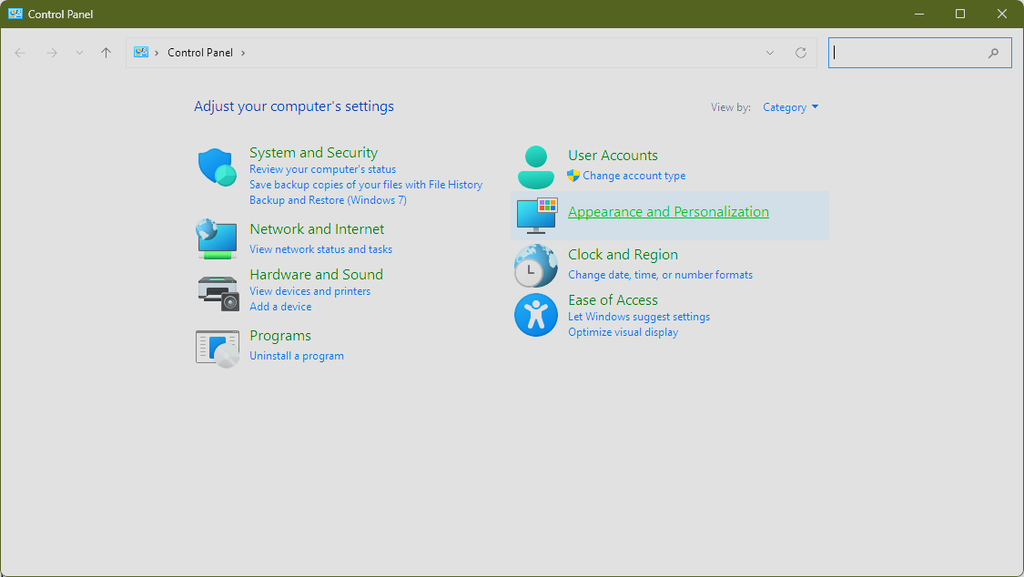Expand the chevron after Control Panel breadcrumb

(243, 53)
